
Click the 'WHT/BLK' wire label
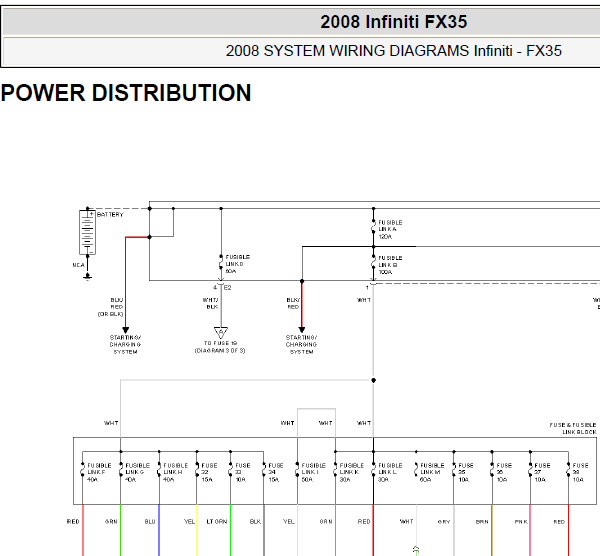210,303
